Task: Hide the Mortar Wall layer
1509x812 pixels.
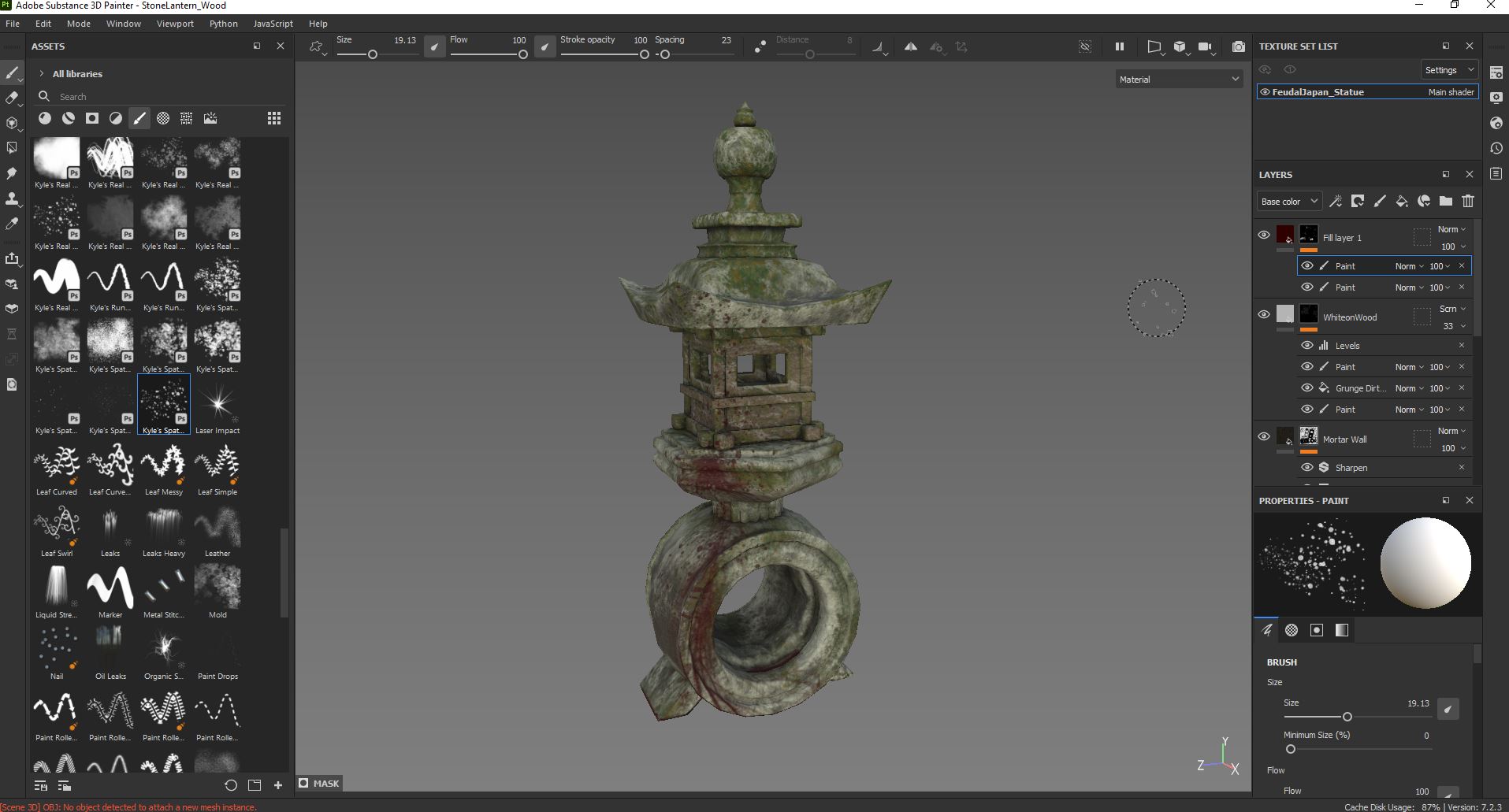Action: pos(1264,437)
